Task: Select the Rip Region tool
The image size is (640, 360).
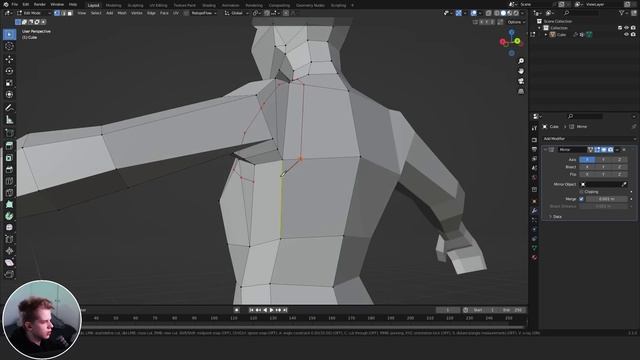Action: tap(9, 274)
